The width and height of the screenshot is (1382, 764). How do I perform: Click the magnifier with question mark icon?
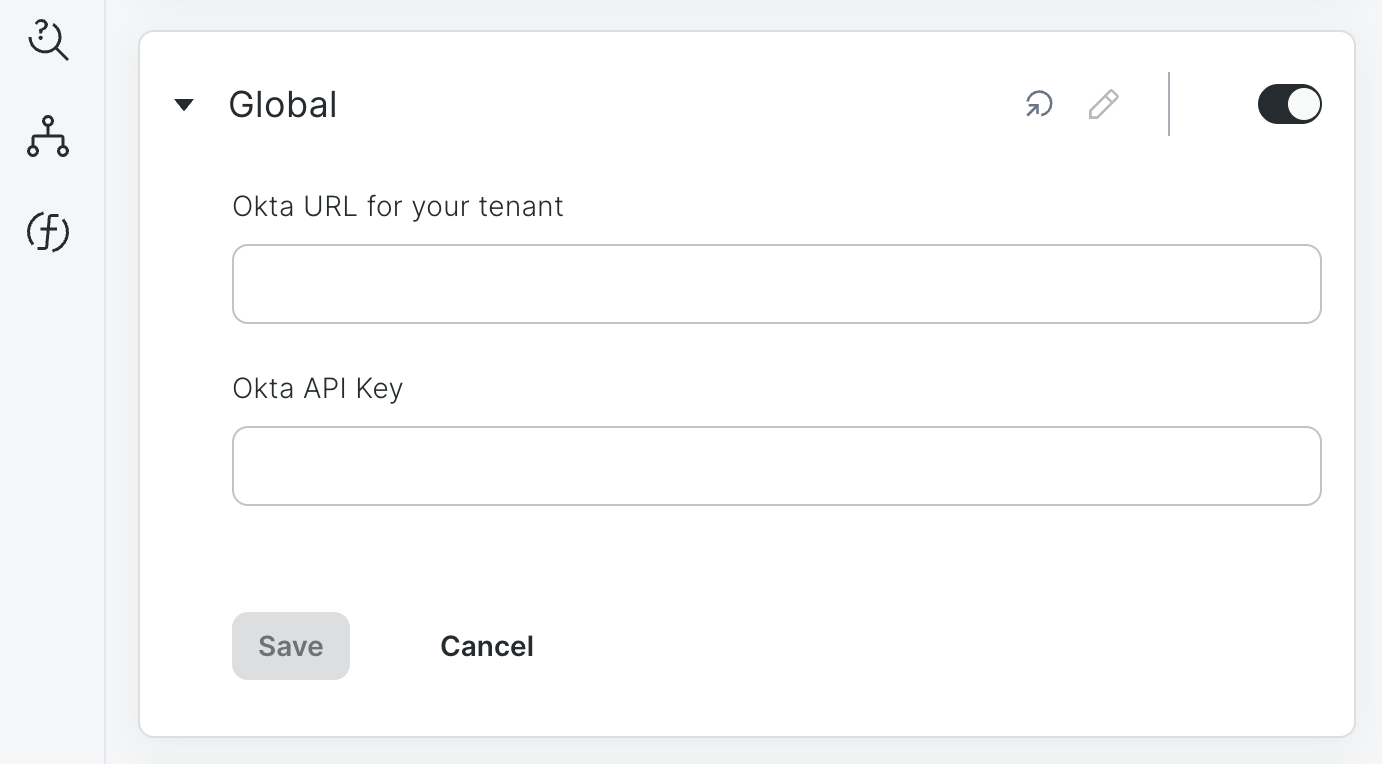(48, 42)
